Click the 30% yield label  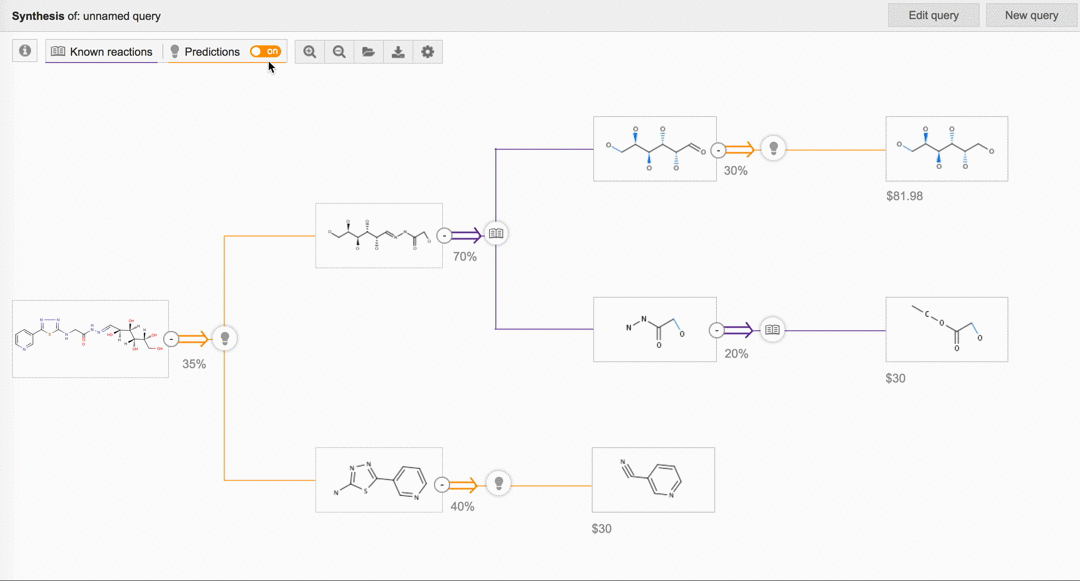click(736, 171)
